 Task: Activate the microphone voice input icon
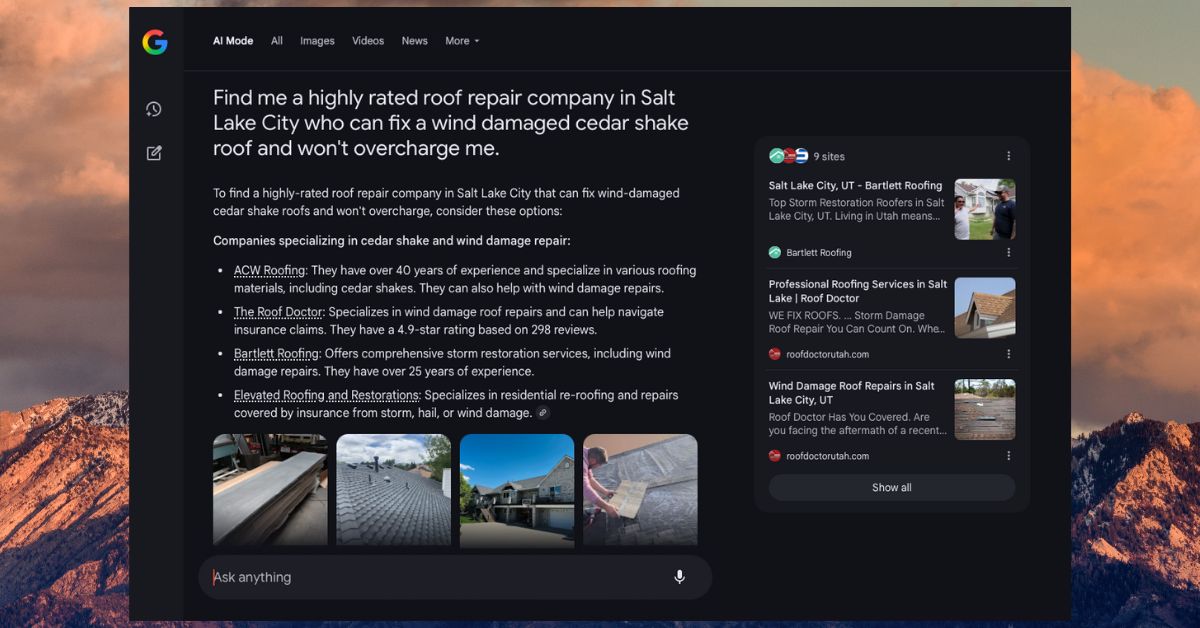(679, 577)
